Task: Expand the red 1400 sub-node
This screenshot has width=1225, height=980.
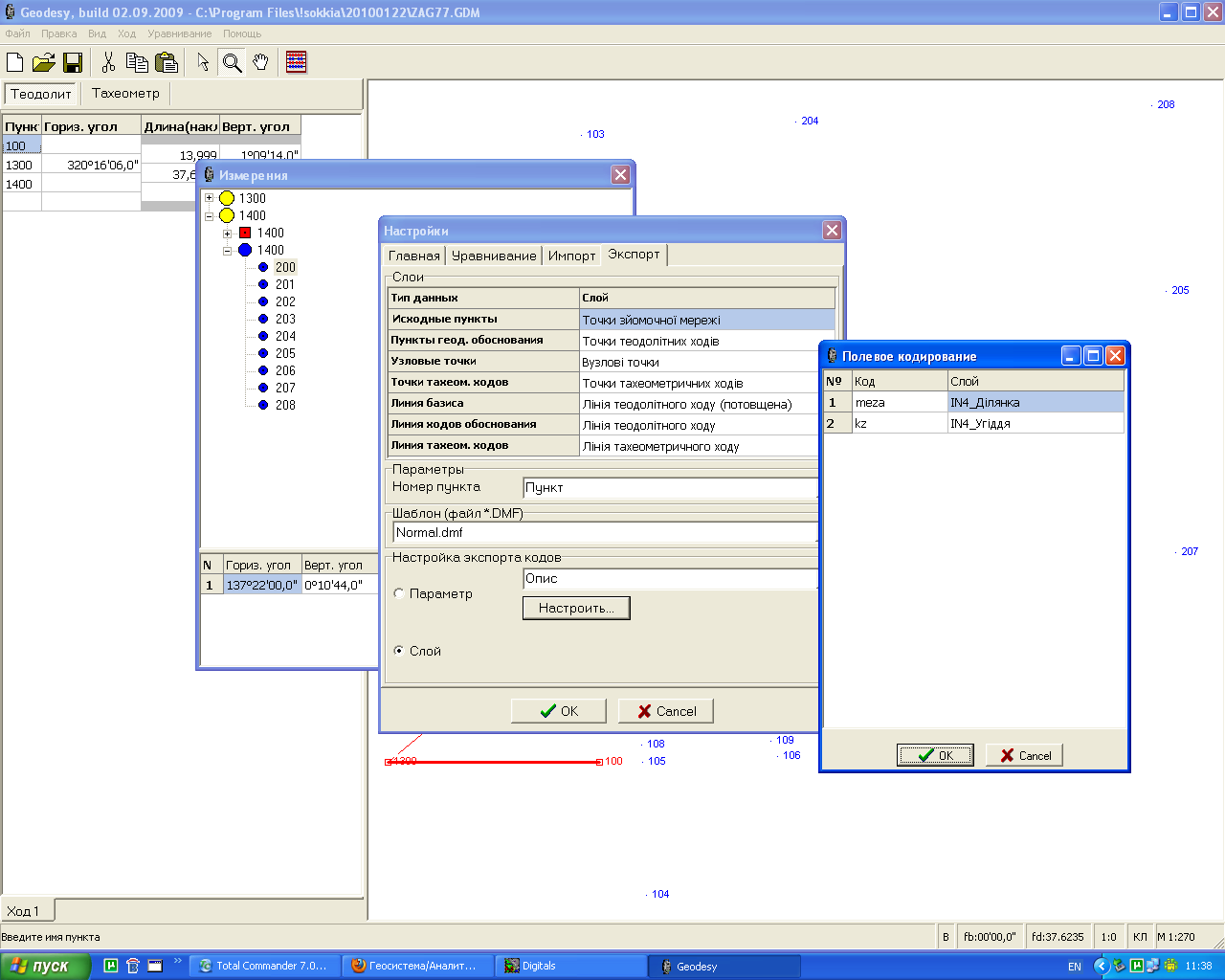Action: pyautogui.click(x=227, y=233)
